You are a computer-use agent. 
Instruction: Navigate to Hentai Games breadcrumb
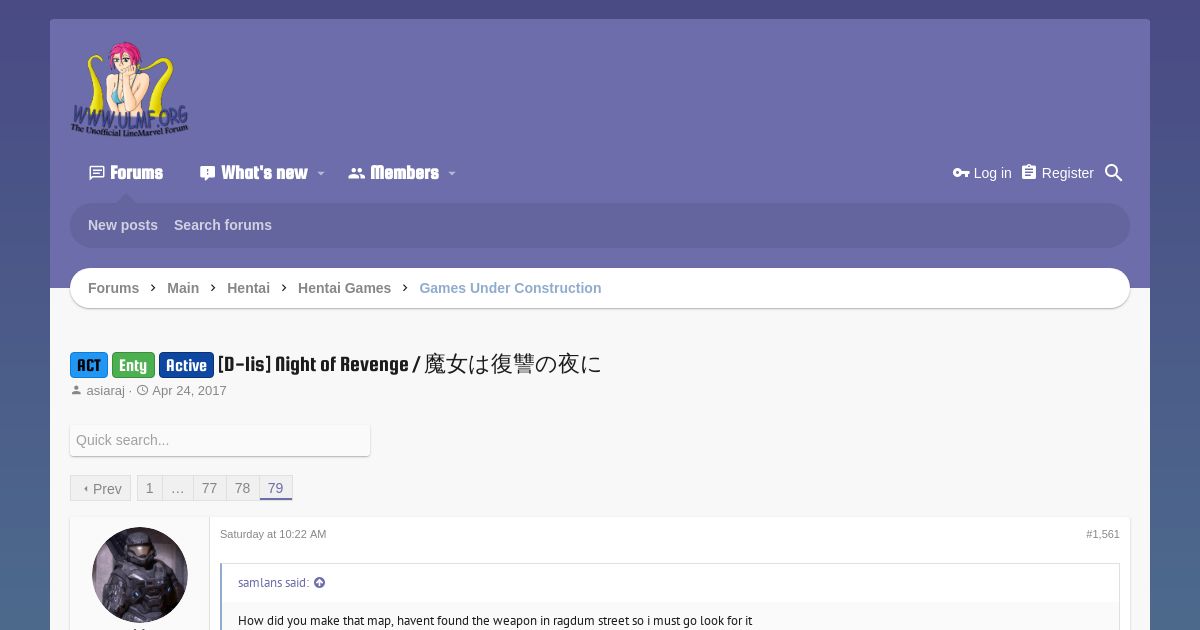344,288
